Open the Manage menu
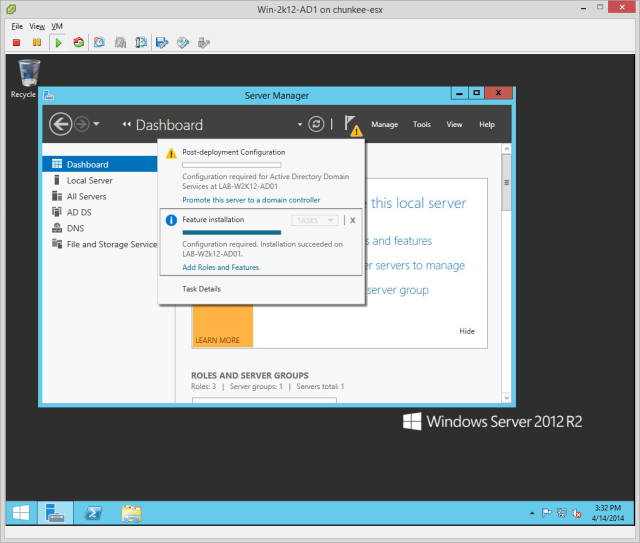 [x=384, y=125]
